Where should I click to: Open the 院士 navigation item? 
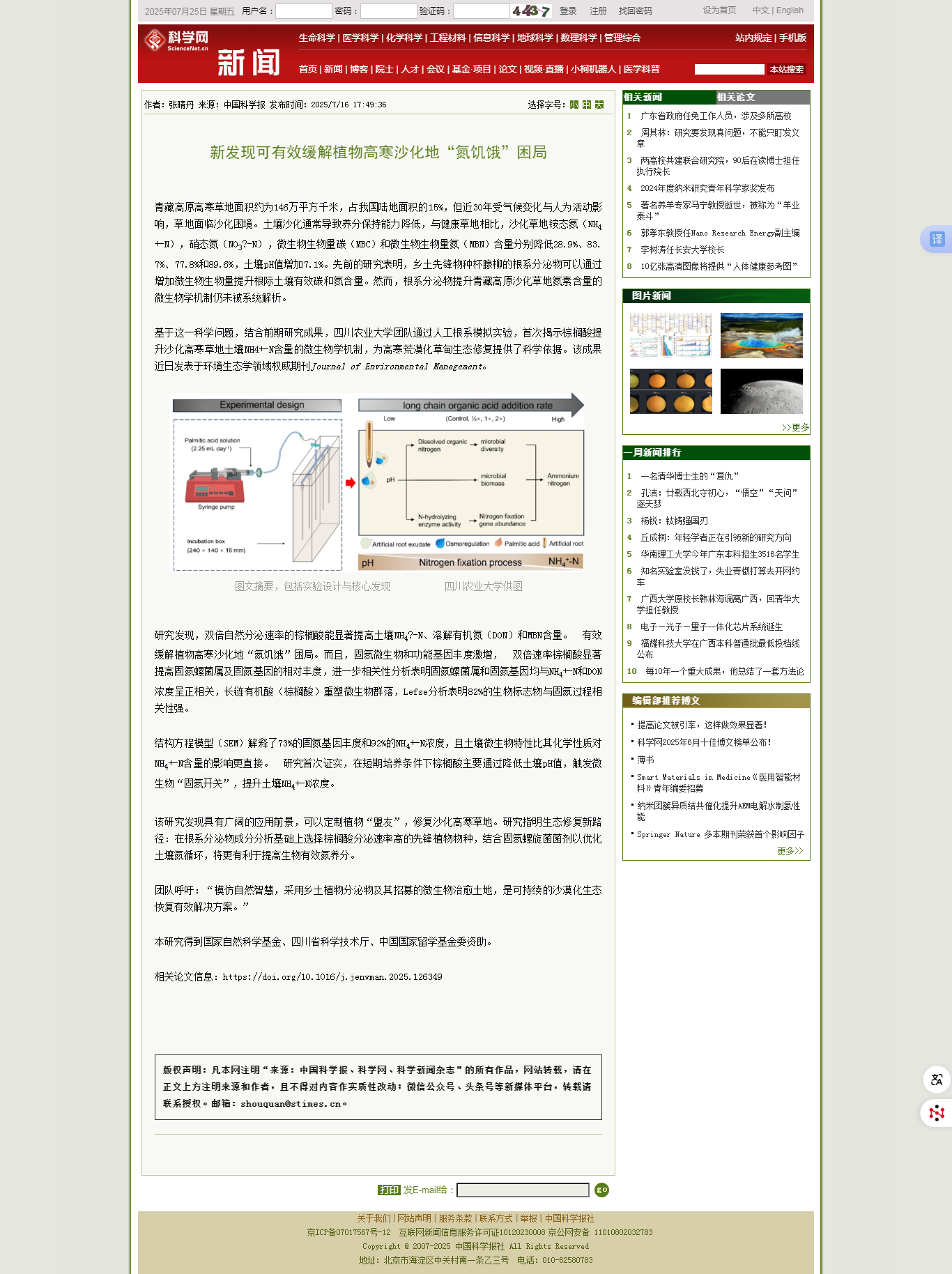[x=384, y=69]
